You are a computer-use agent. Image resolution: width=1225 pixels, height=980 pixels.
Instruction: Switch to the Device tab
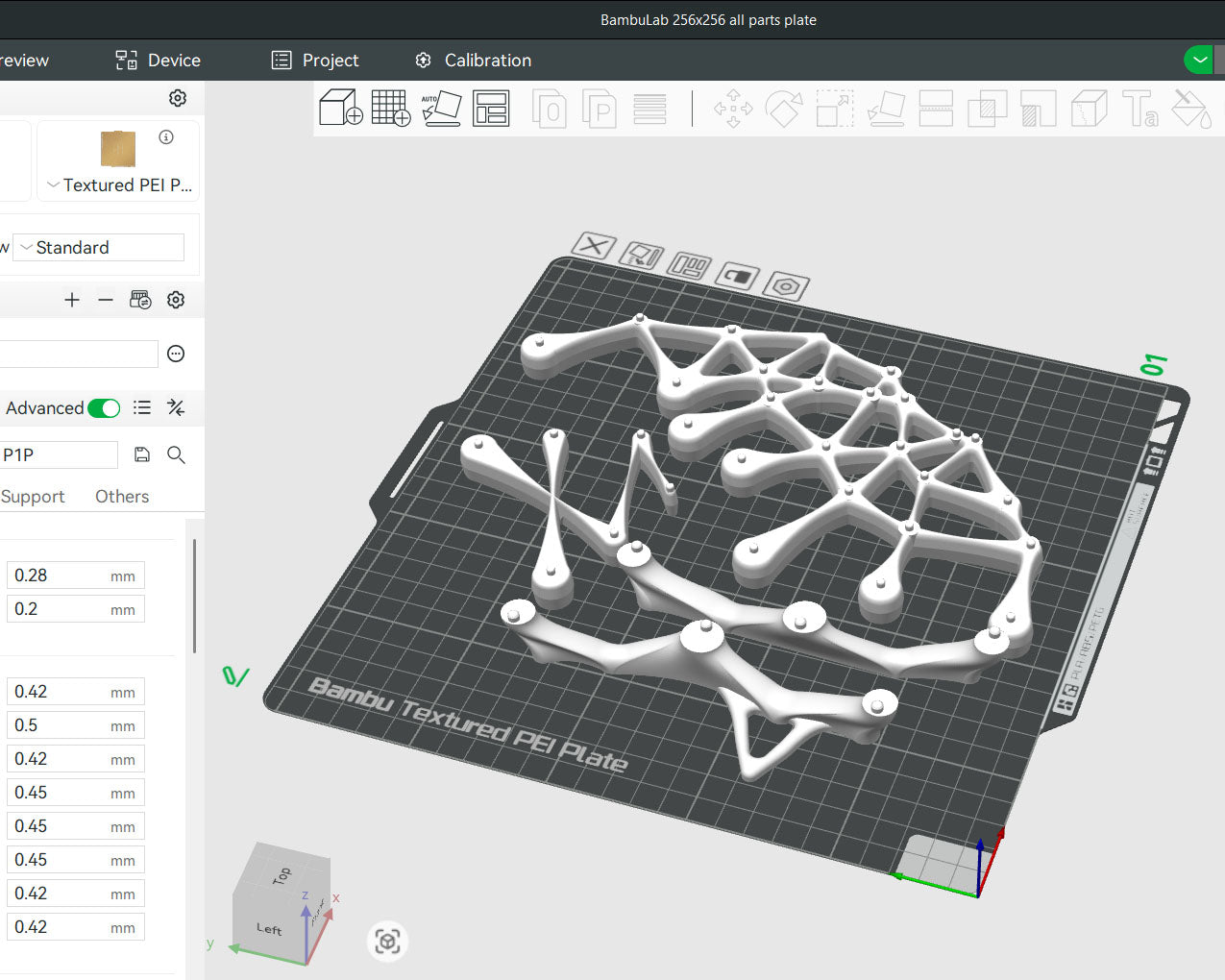157,60
